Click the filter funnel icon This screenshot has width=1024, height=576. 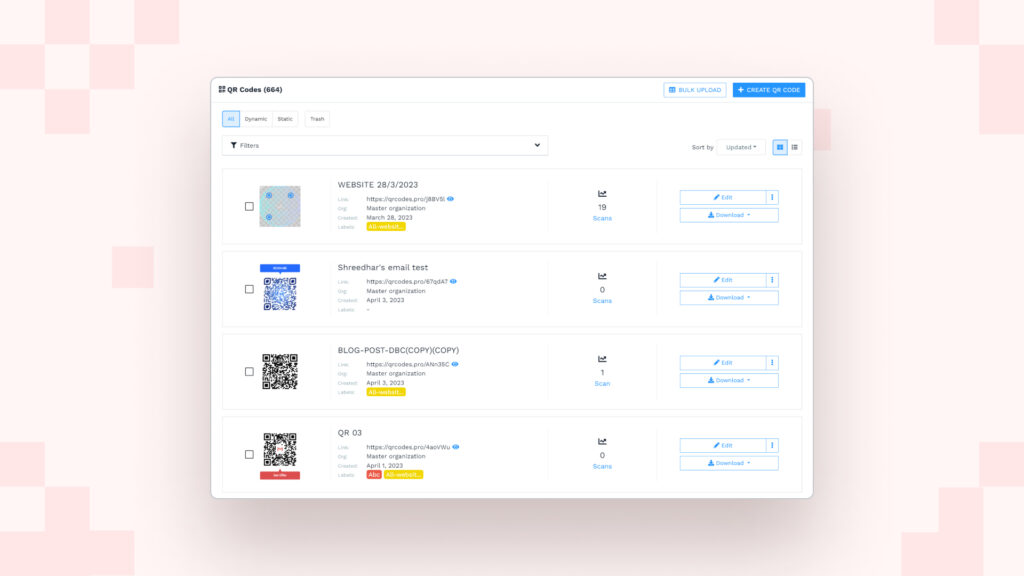234,145
